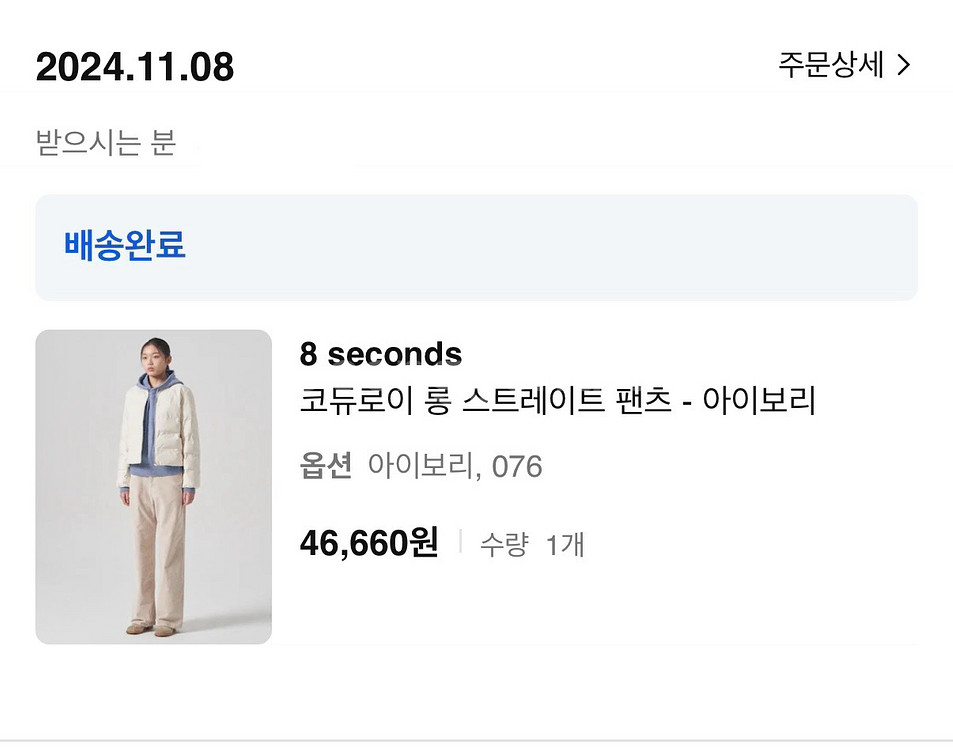Select 아이보리 color in the option row

[418, 466]
